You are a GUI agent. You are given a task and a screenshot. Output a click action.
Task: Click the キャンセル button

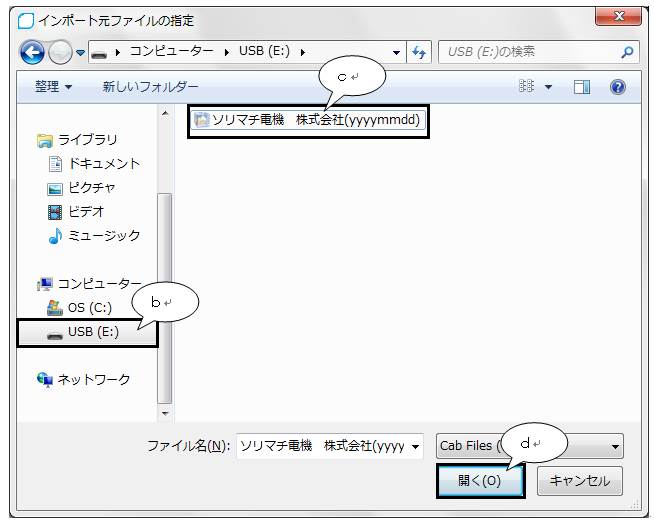580,481
